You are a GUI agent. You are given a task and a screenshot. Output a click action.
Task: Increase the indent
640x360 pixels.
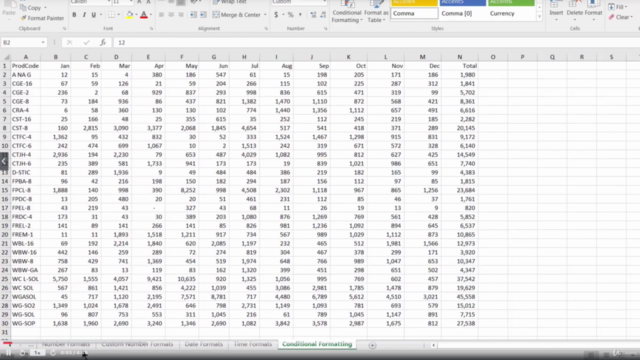pyautogui.click(x=203, y=15)
